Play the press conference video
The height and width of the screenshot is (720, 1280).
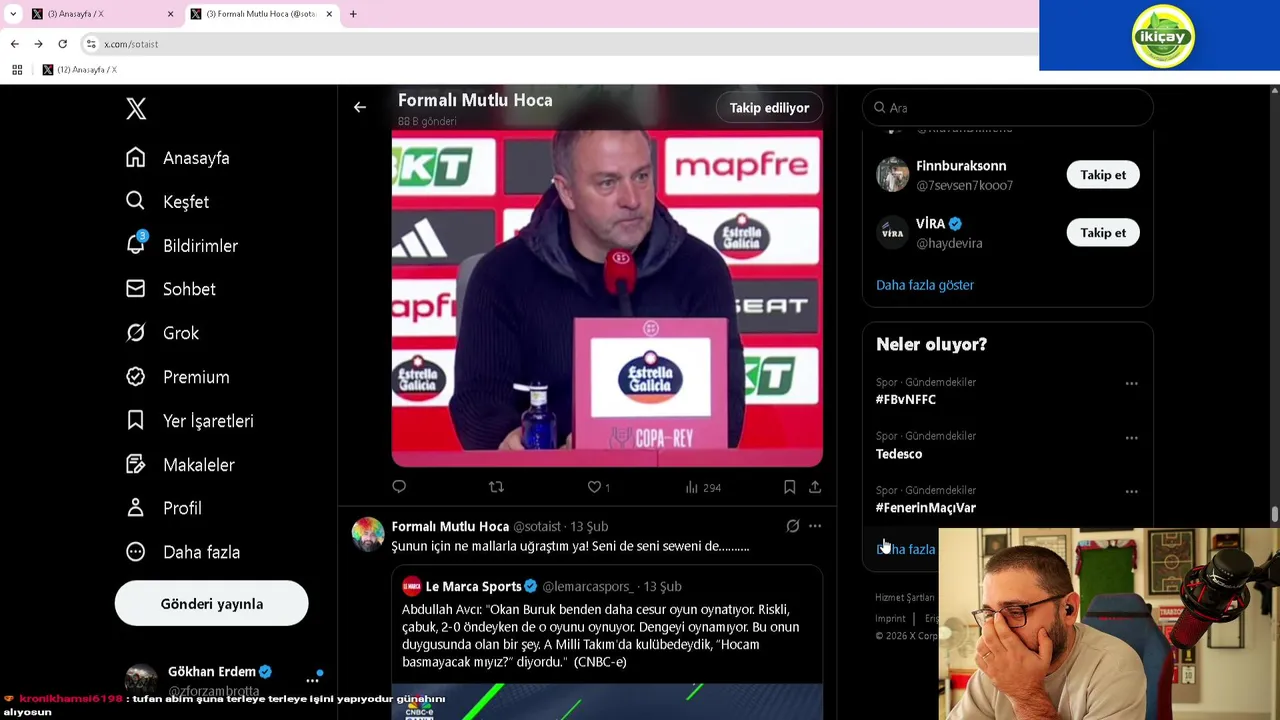[607, 298]
